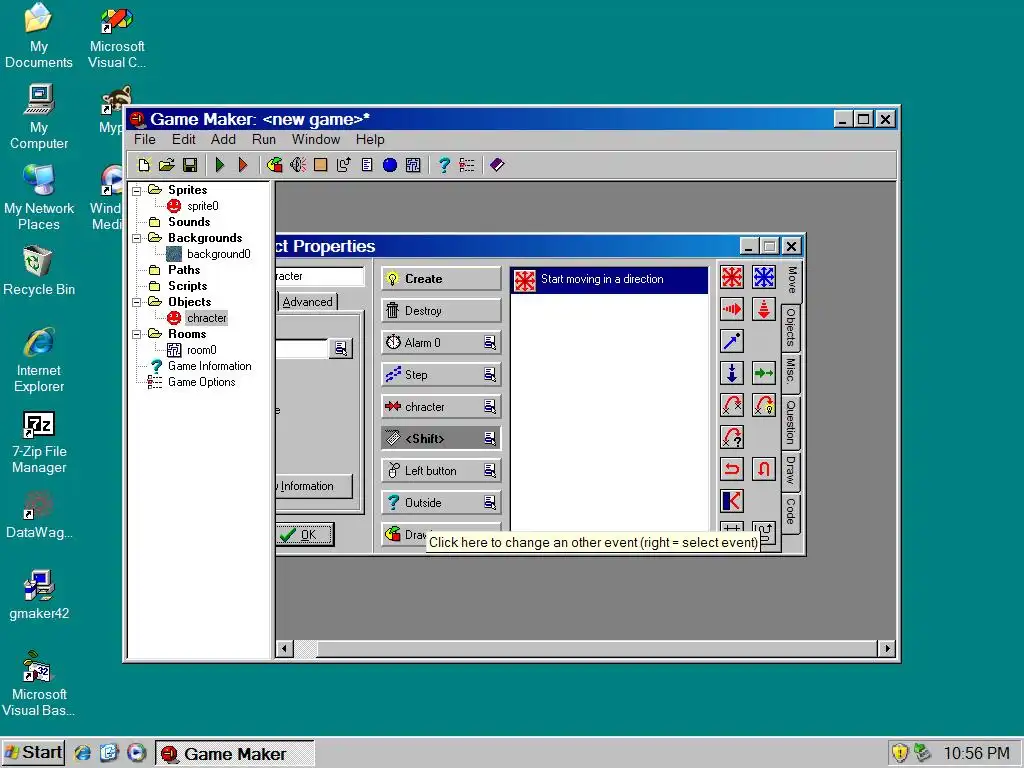Select reverse horizontal direction action
Viewport: 1024px width, 768px height.
732,470
